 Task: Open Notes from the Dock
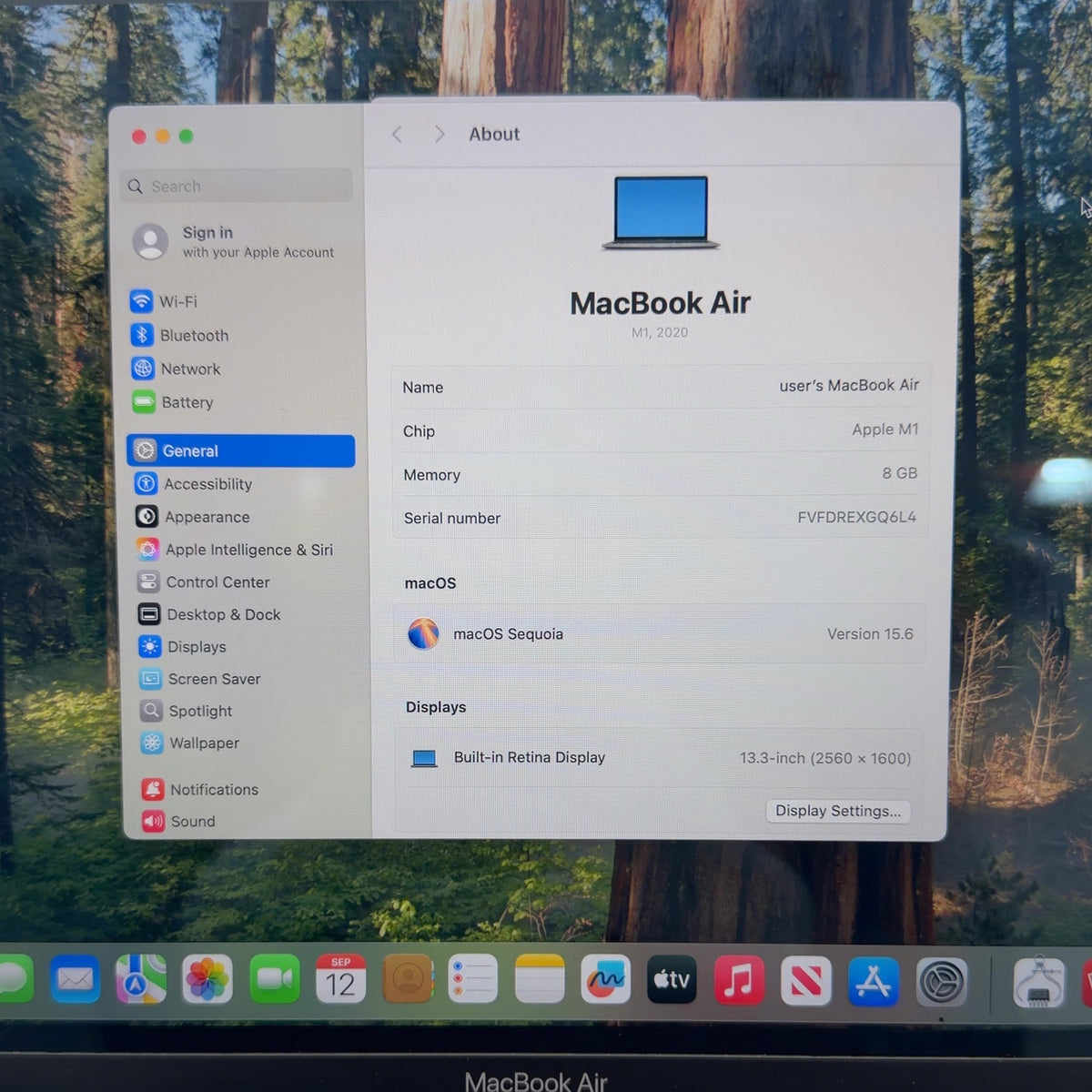(x=540, y=979)
